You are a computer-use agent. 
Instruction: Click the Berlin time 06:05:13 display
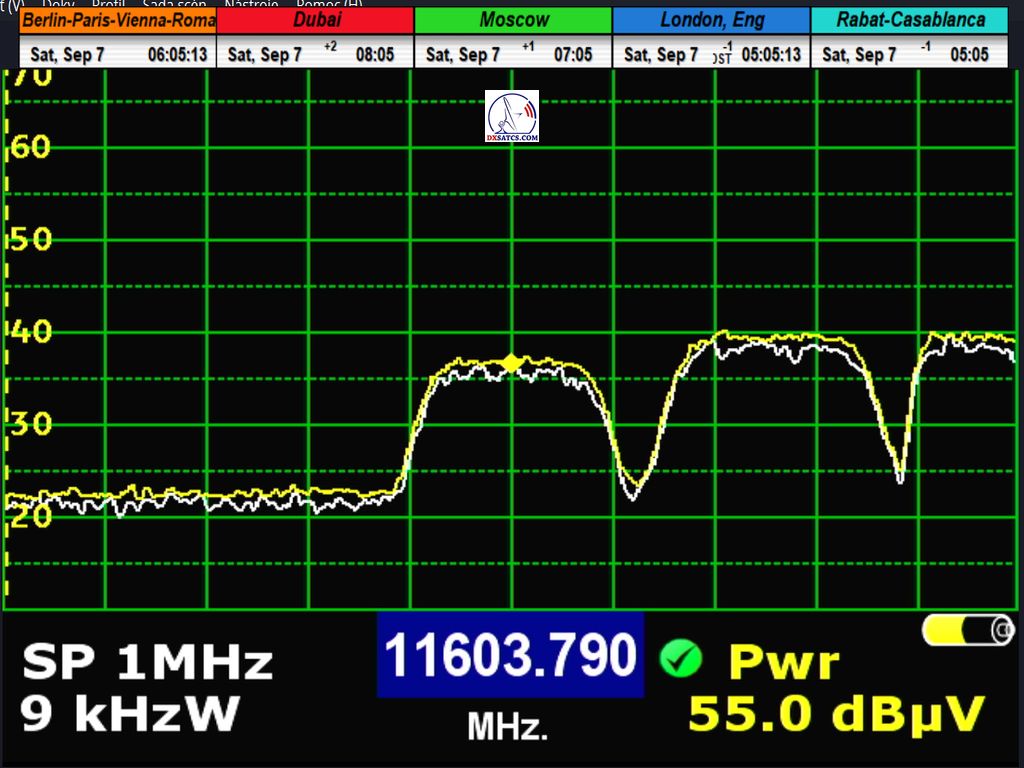tap(177, 55)
